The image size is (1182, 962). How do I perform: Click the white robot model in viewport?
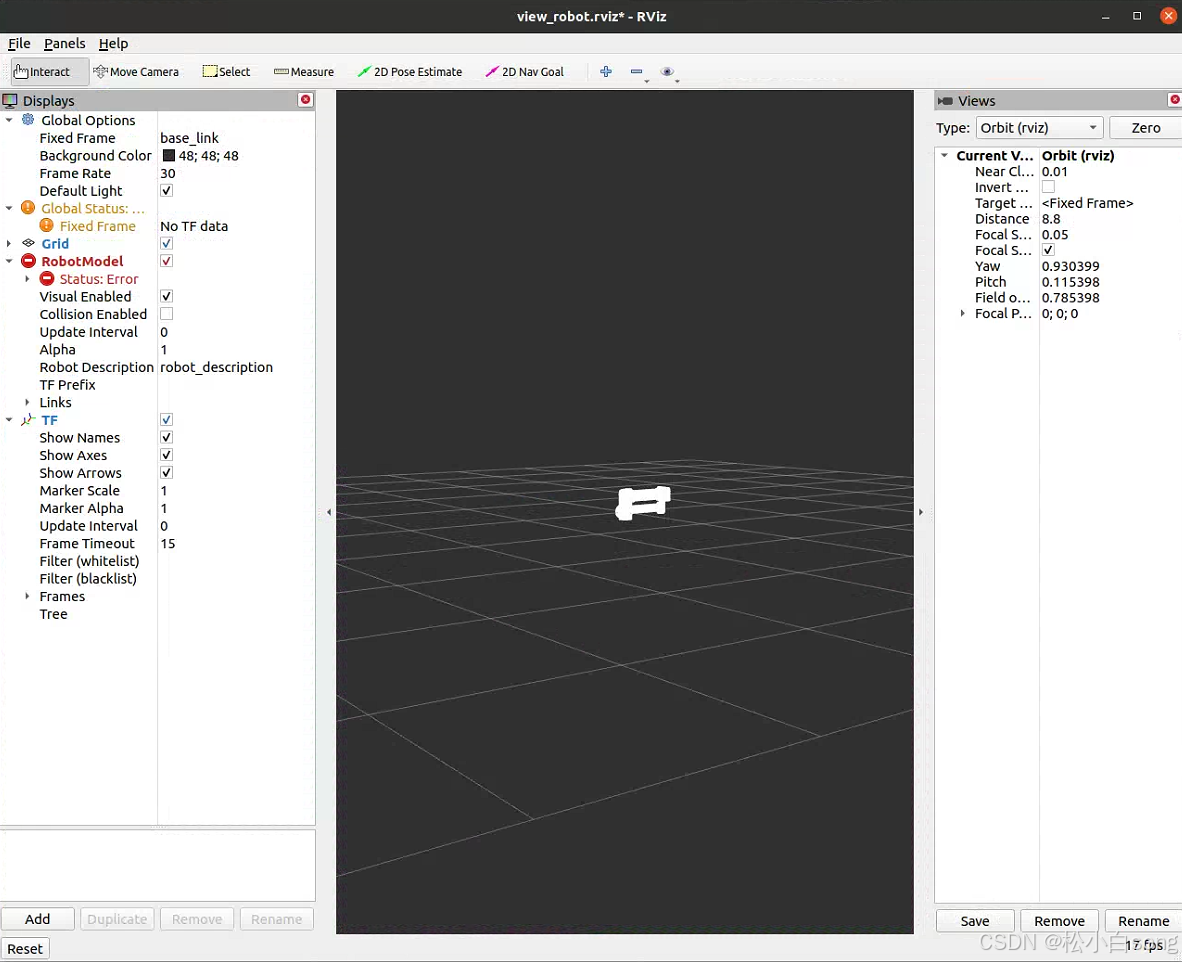click(643, 503)
